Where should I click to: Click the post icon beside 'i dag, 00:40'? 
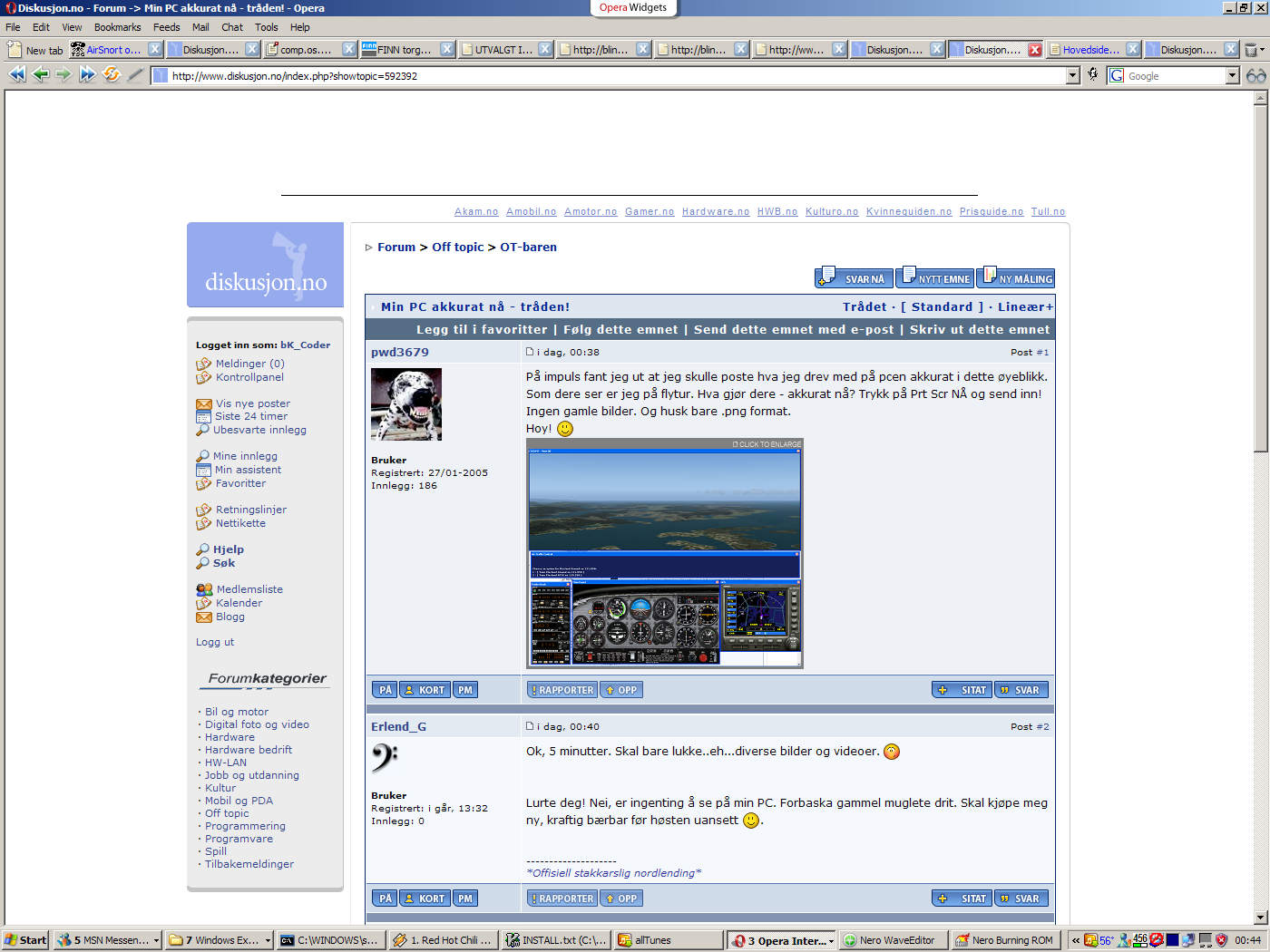click(530, 726)
